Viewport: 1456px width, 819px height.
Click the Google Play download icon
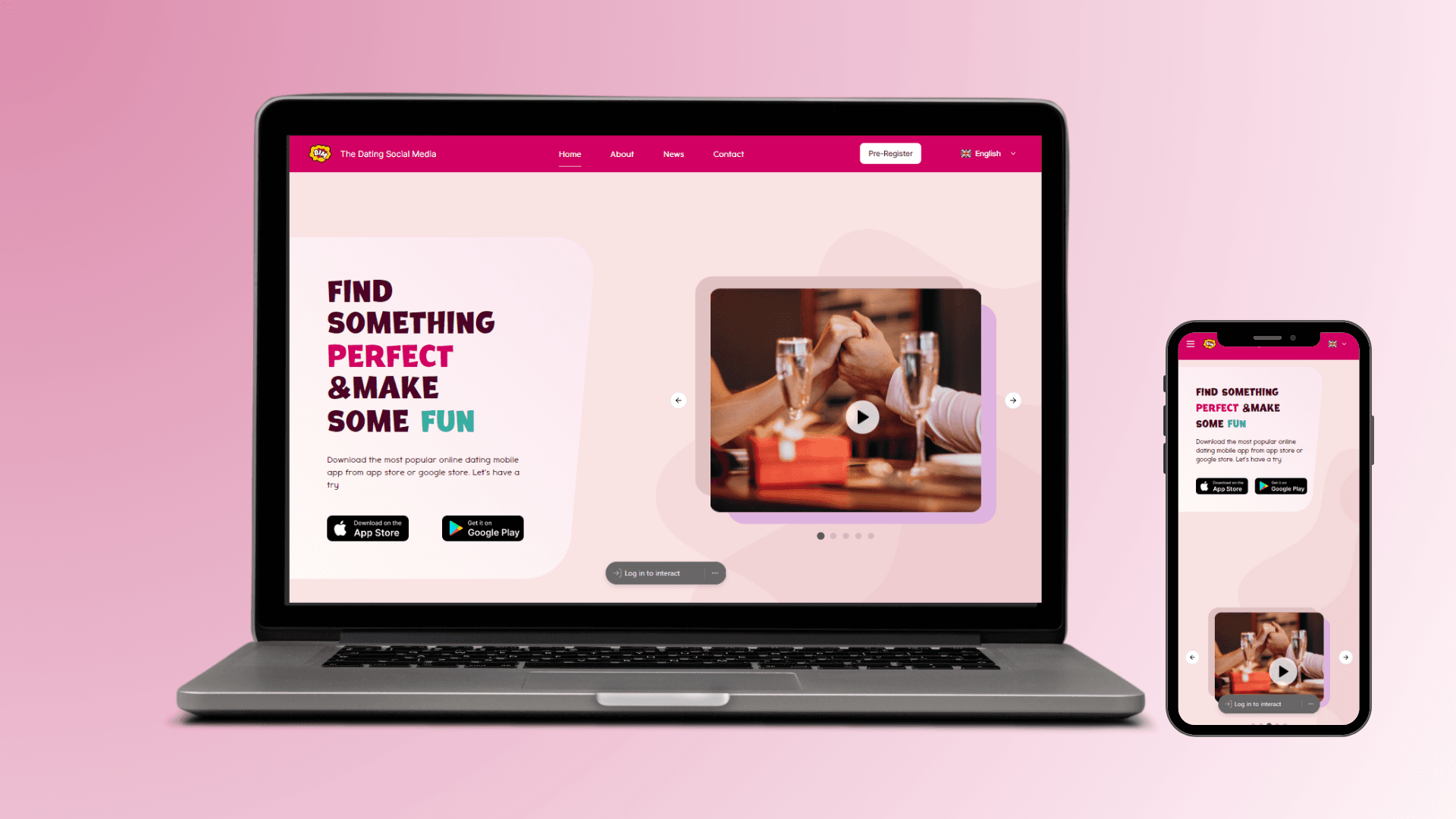click(x=482, y=527)
